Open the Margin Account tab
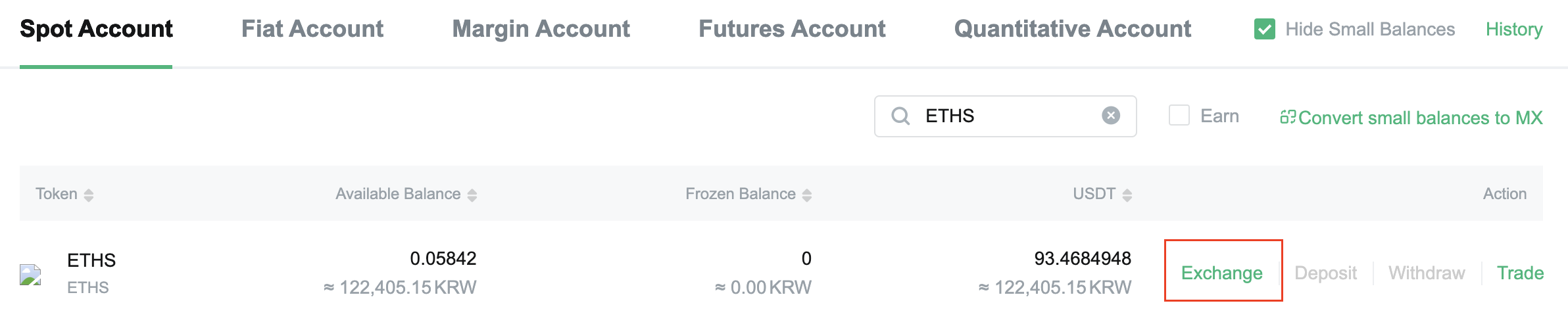 click(541, 29)
